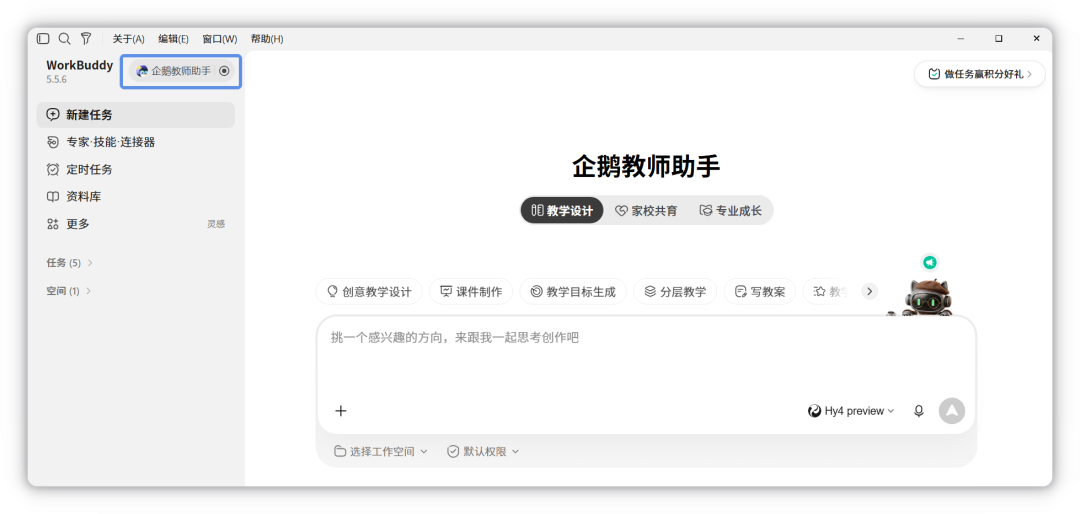Click the WorkBuddy app name
Image resolution: width=1080 pixels, height=514 pixels.
pos(79,65)
